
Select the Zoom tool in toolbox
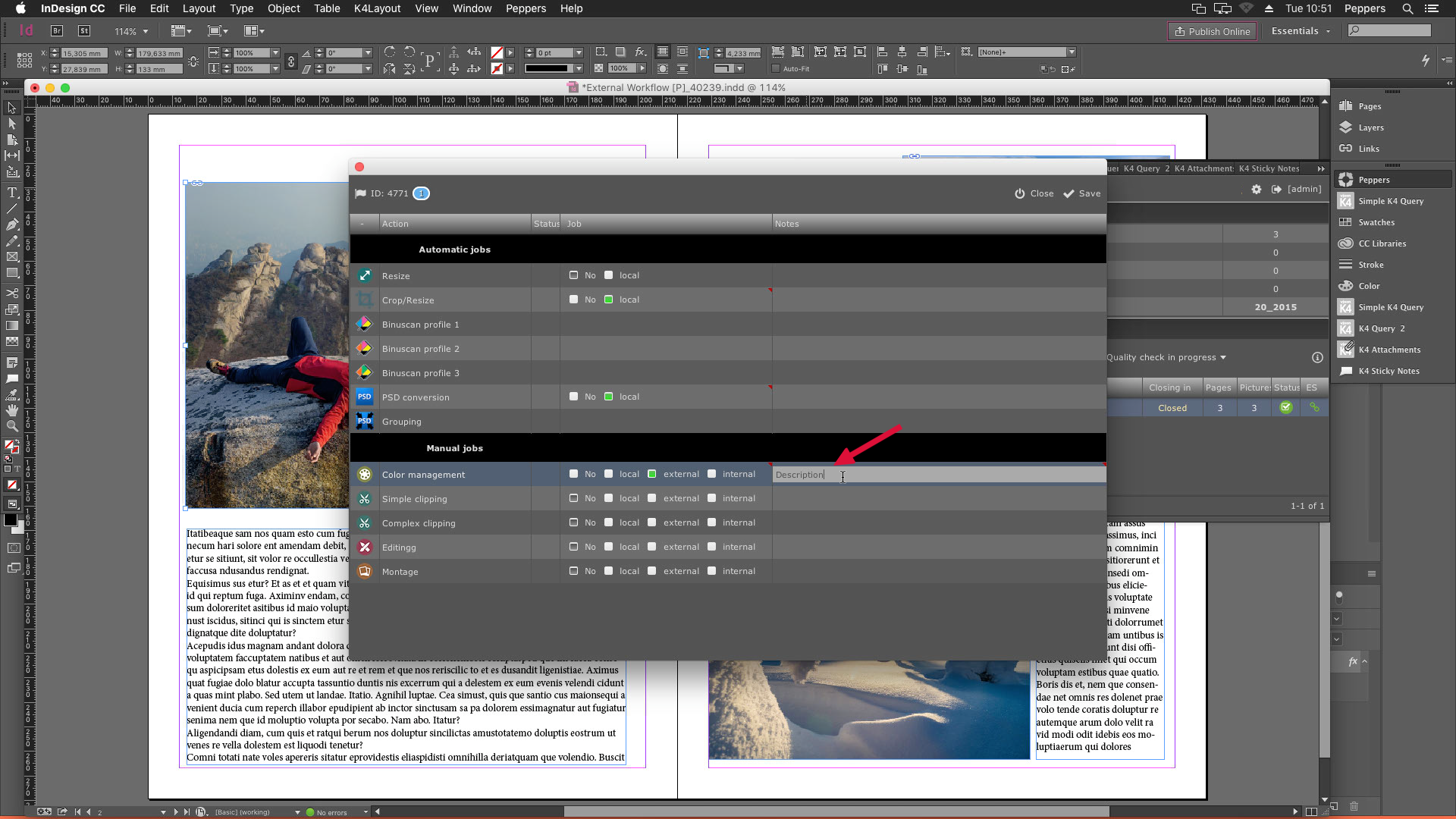(12, 426)
